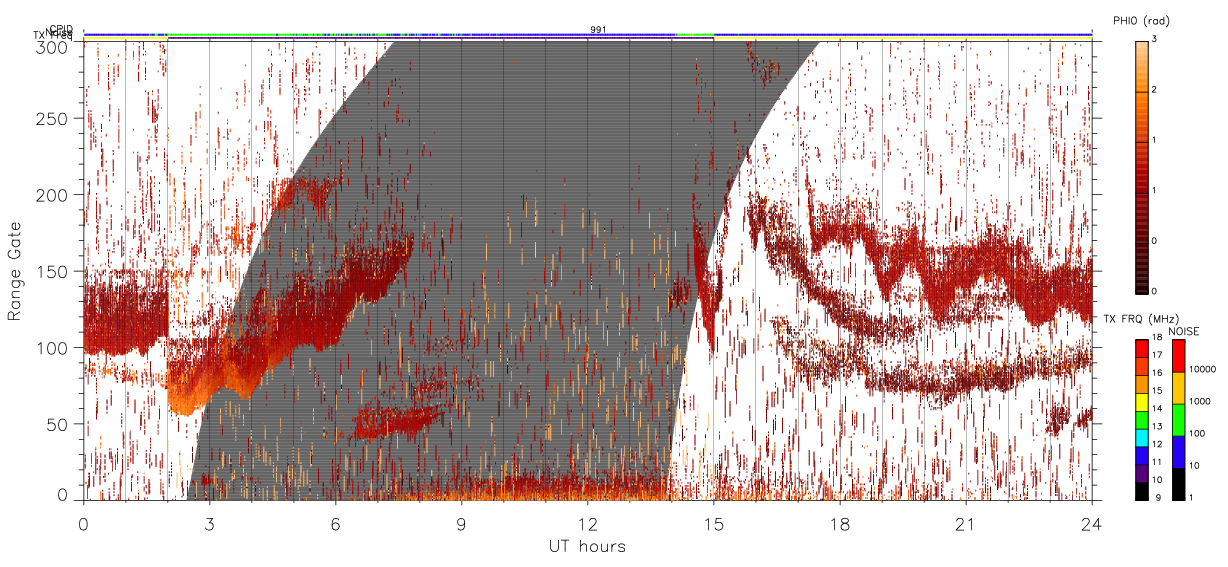Viewport: 1228px width, 567px height.
Task: Click the green 13–14 MHz TX FRQ swatch
Action: click(1141, 419)
